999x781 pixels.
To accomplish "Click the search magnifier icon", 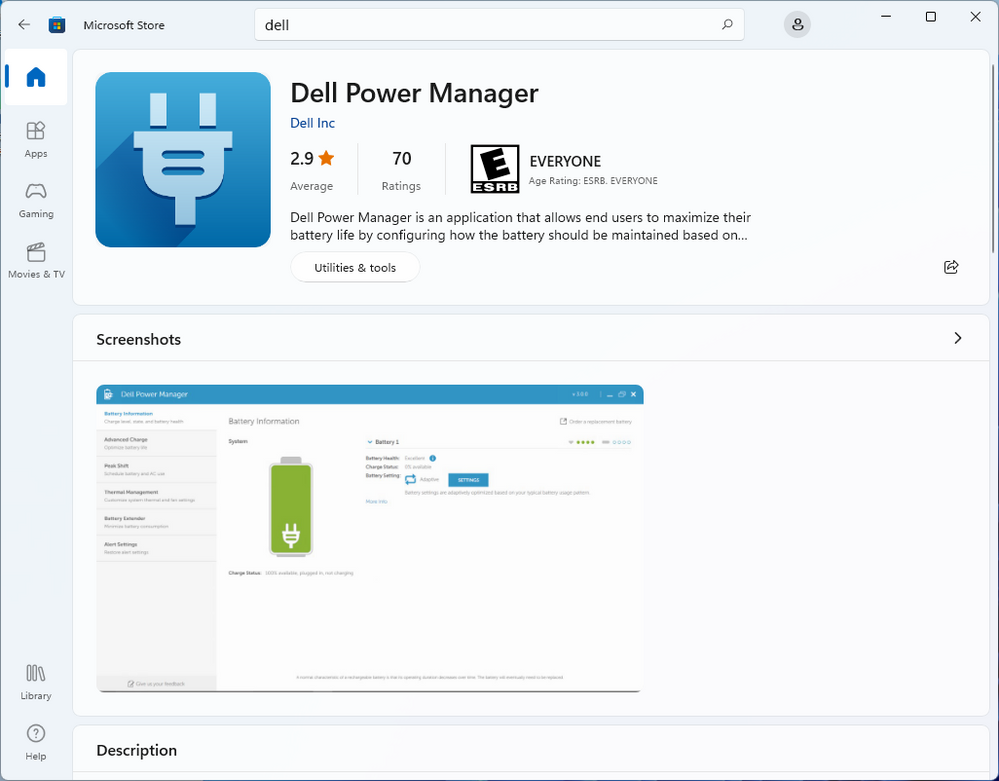I will click(x=727, y=25).
